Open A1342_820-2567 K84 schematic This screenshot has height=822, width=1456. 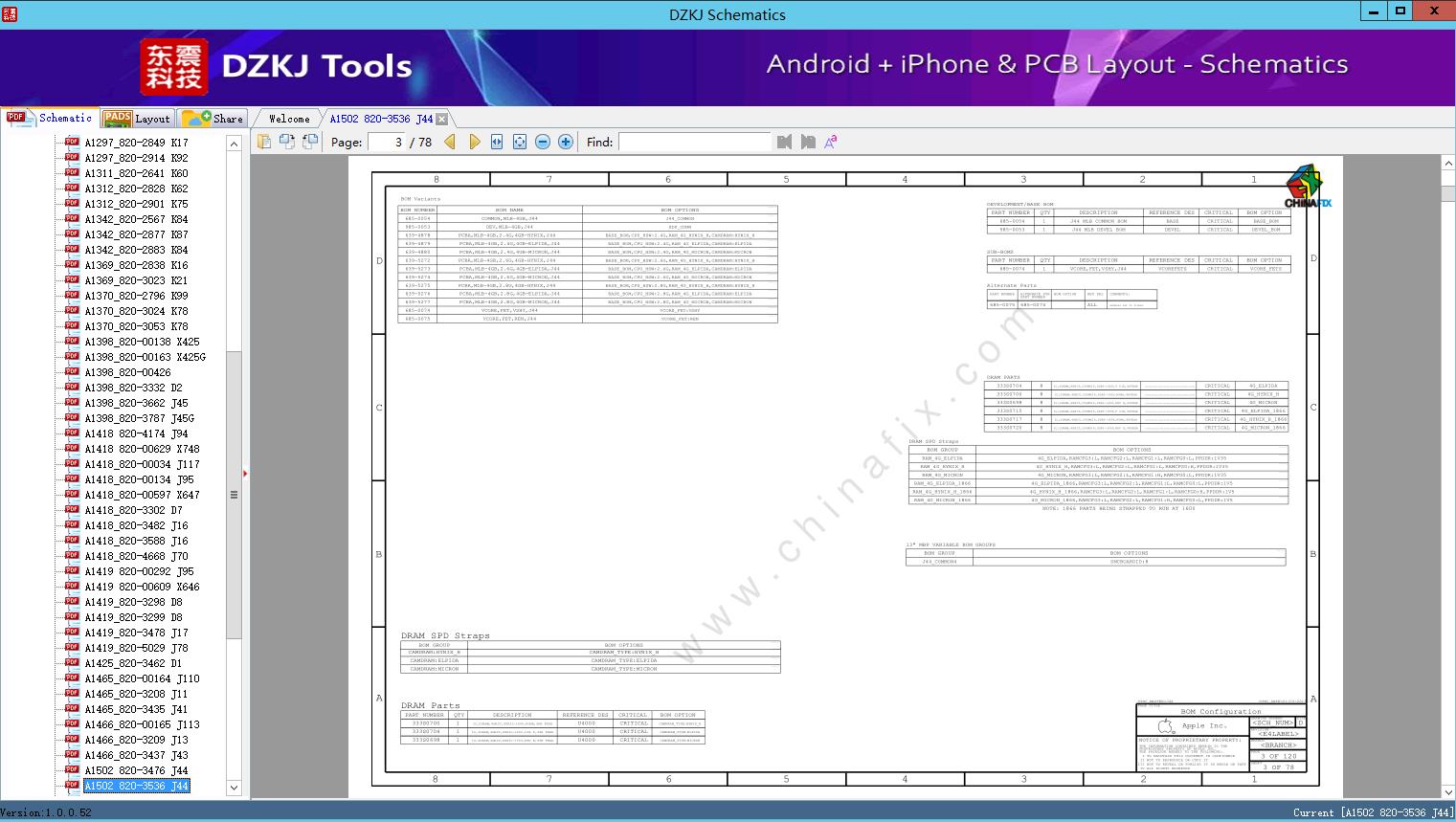coord(136,219)
